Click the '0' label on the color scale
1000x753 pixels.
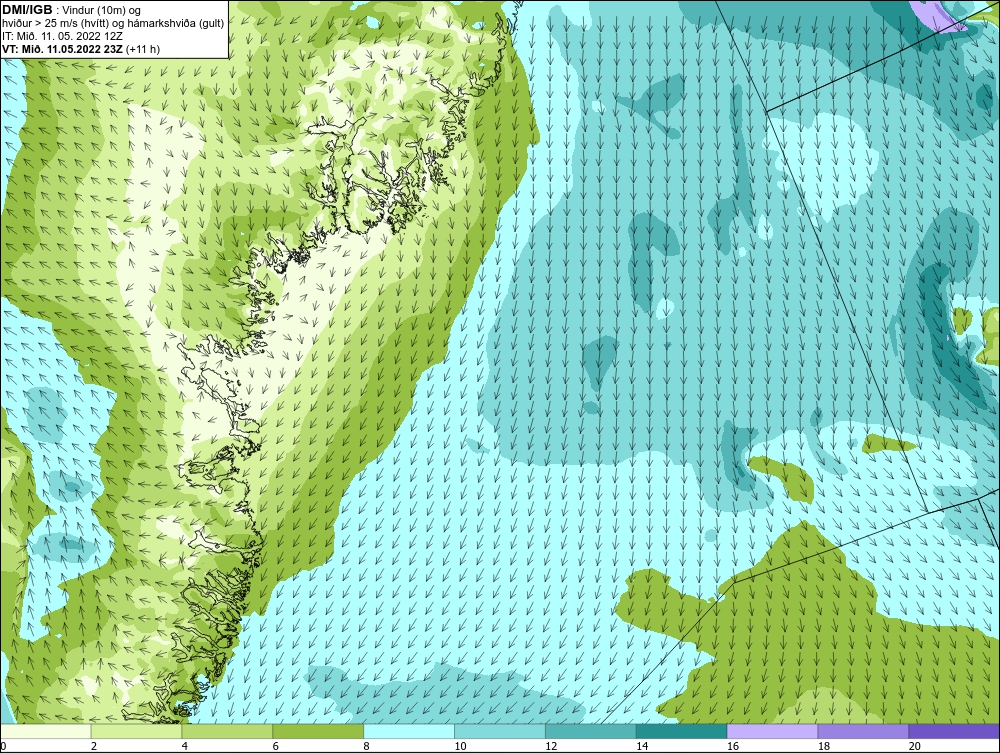(x=3, y=746)
